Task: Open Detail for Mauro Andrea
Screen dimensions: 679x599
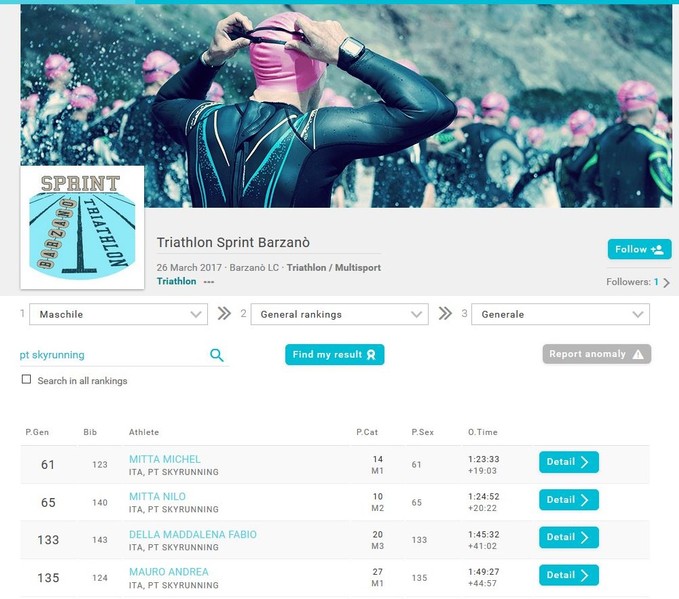Action: pyautogui.click(x=569, y=575)
